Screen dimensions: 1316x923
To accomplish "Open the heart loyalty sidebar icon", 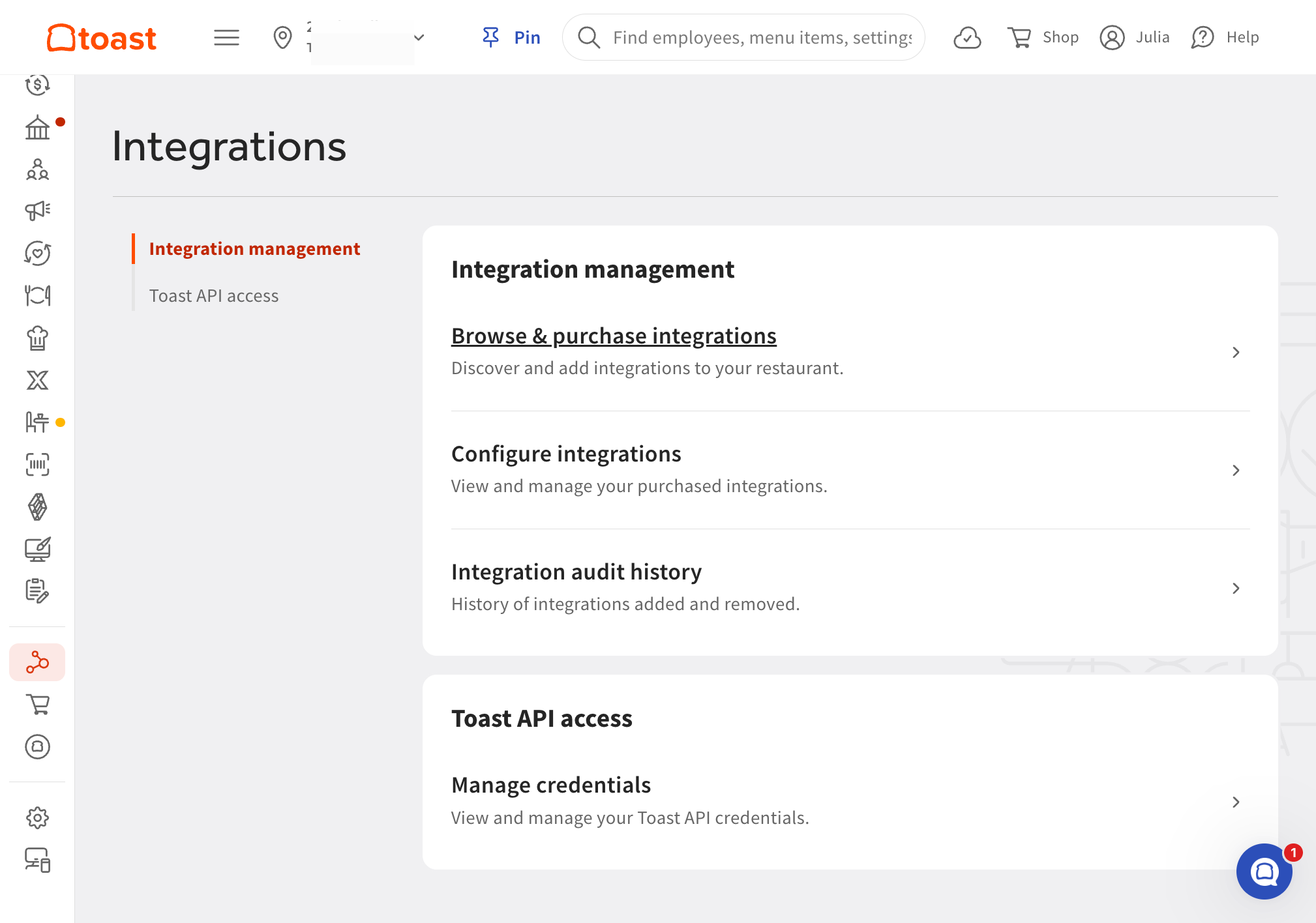I will pos(37,253).
